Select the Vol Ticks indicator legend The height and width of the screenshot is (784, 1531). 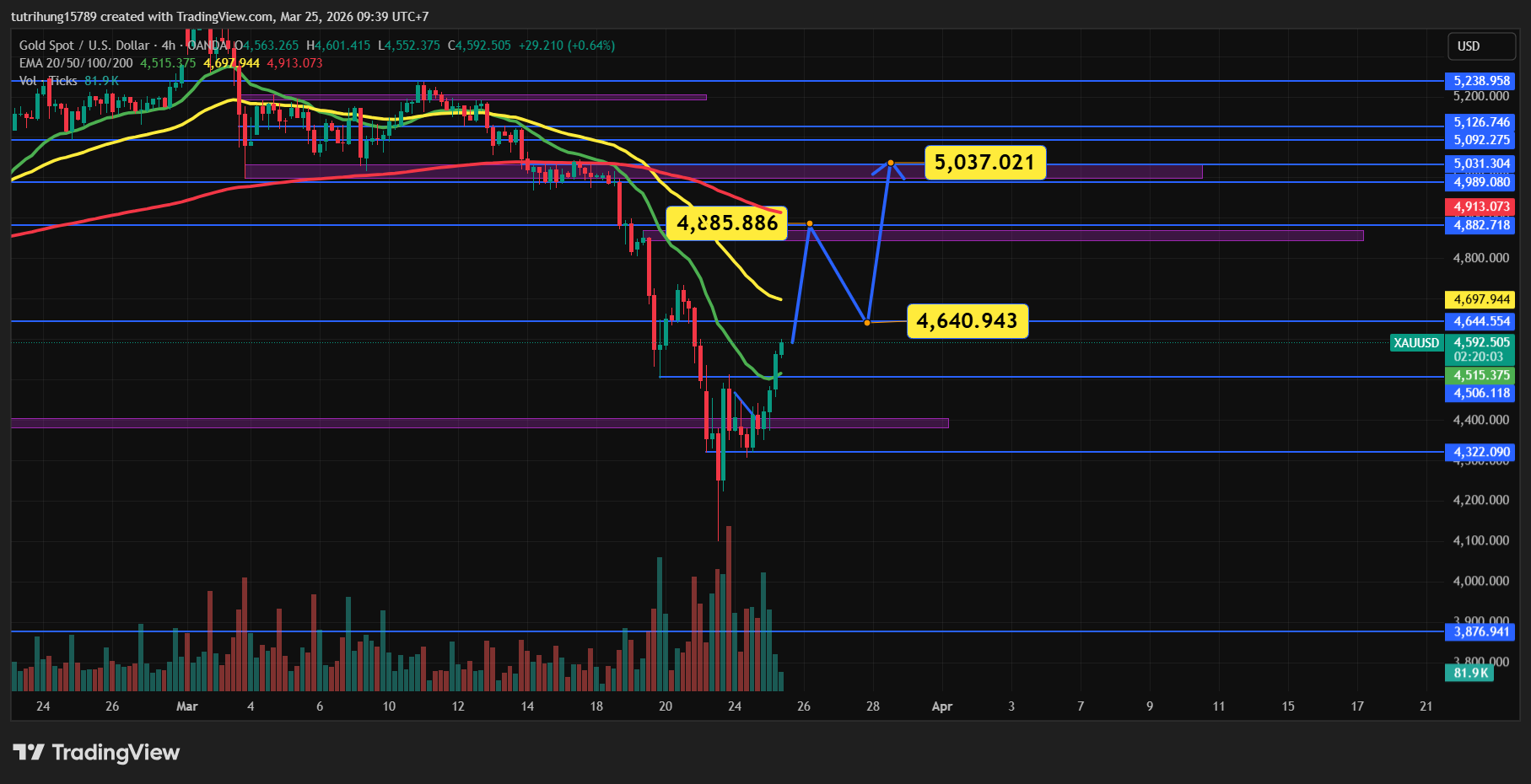(49, 81)
